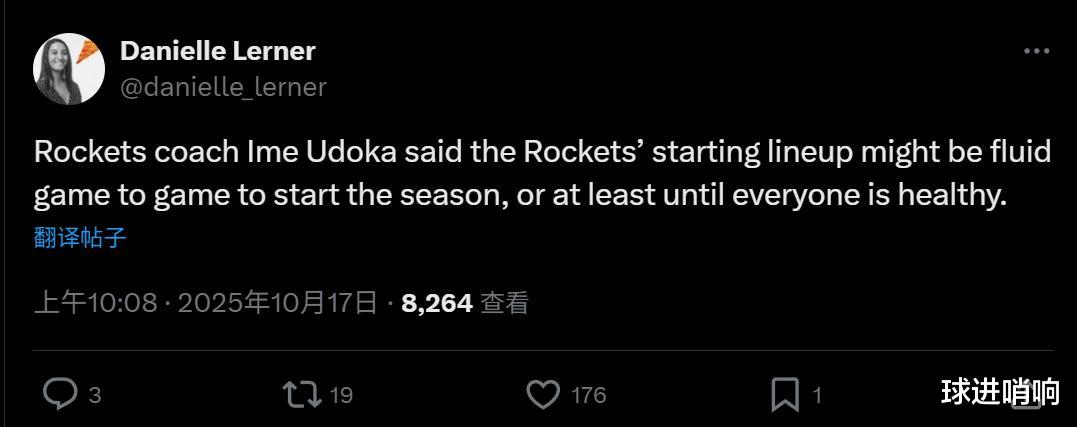
Task: Bookmark this post with the bookmark icon
Action: [x=785, y=394]
